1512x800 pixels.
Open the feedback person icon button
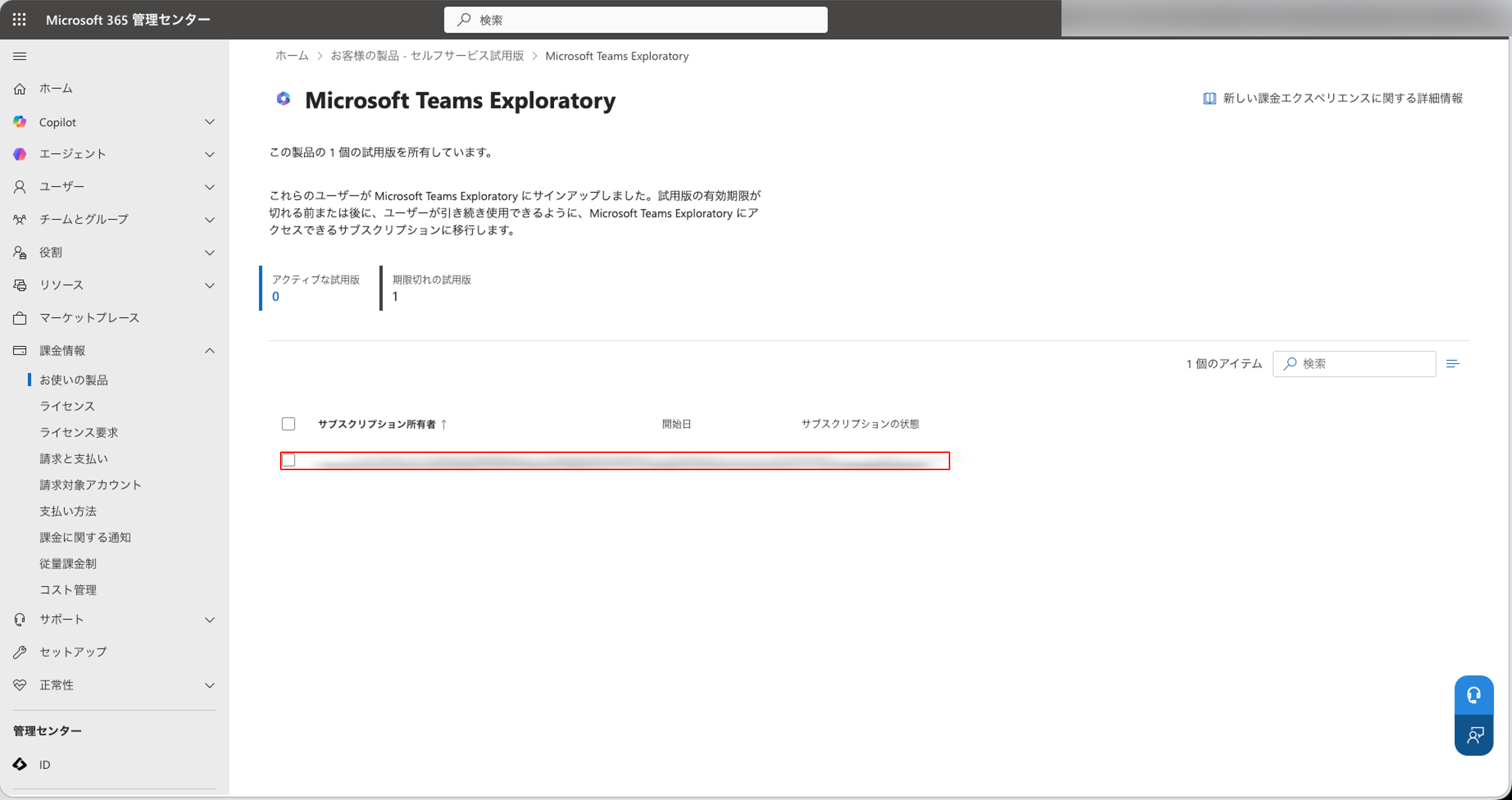point(1473,735)
